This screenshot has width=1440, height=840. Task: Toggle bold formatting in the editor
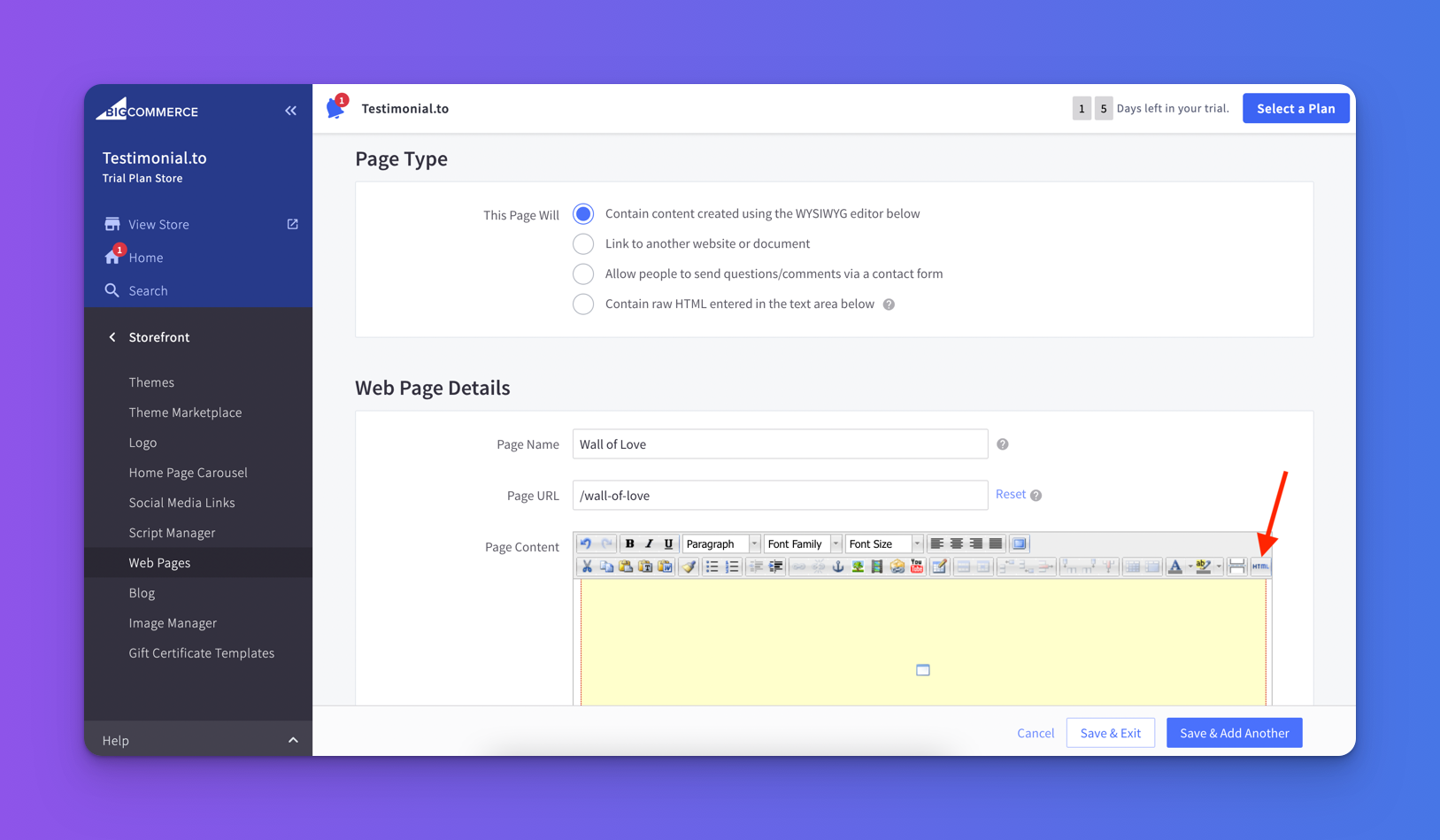click(629, 543)
